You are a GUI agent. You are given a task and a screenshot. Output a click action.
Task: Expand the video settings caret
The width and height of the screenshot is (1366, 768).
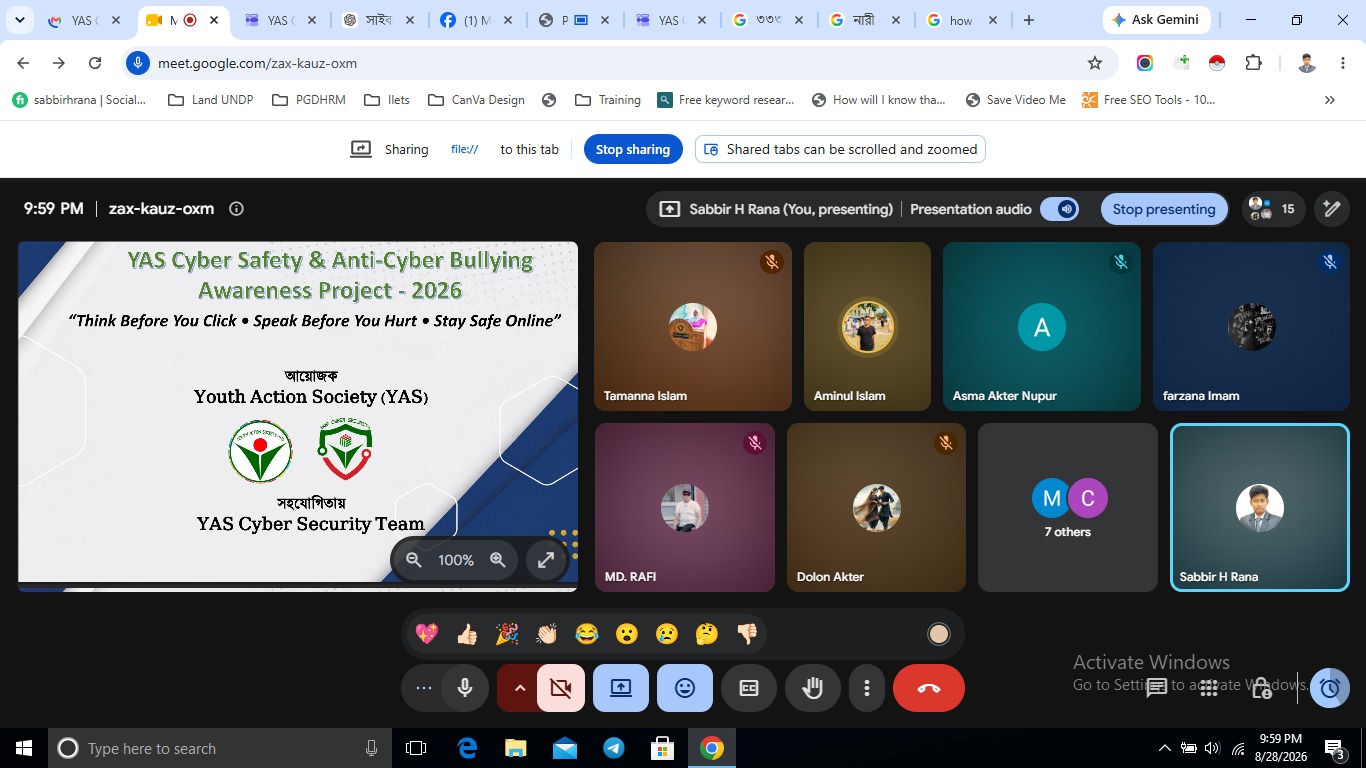pyautogui.click(x=519, y=688)
